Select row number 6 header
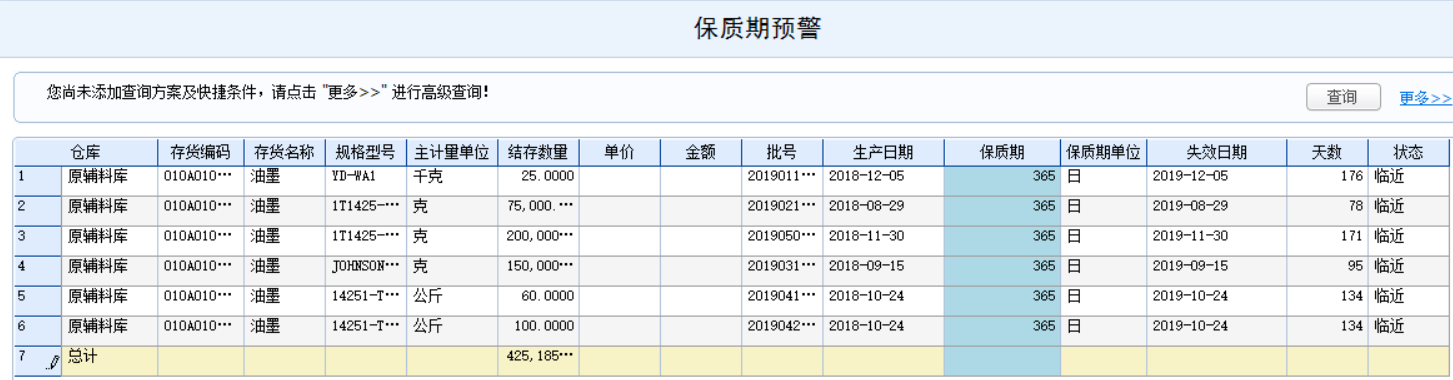The image size is (1453, 380). 37,331
